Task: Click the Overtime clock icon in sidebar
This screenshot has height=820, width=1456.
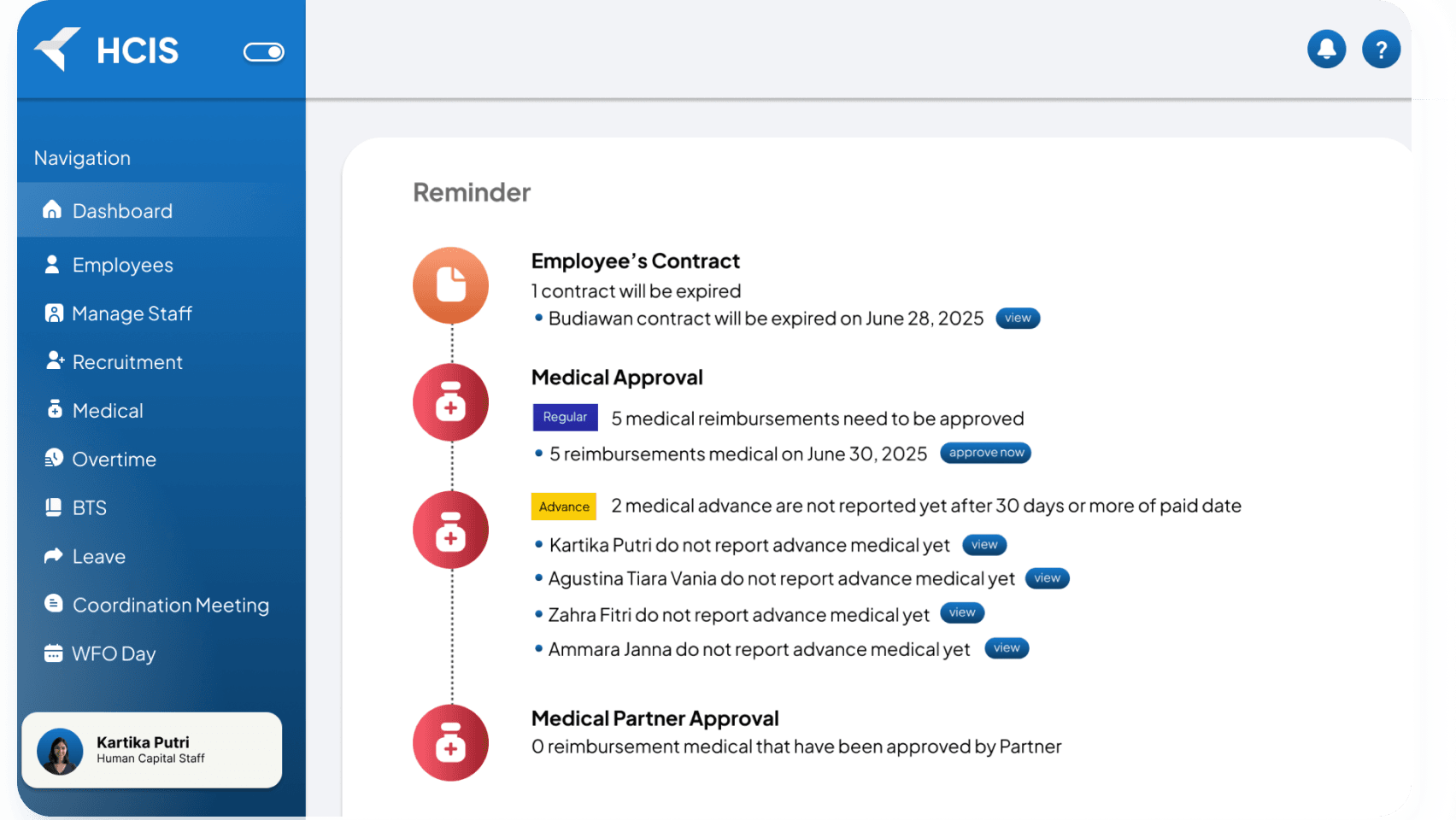Action: pyautogui.click(x=54, y=459)
